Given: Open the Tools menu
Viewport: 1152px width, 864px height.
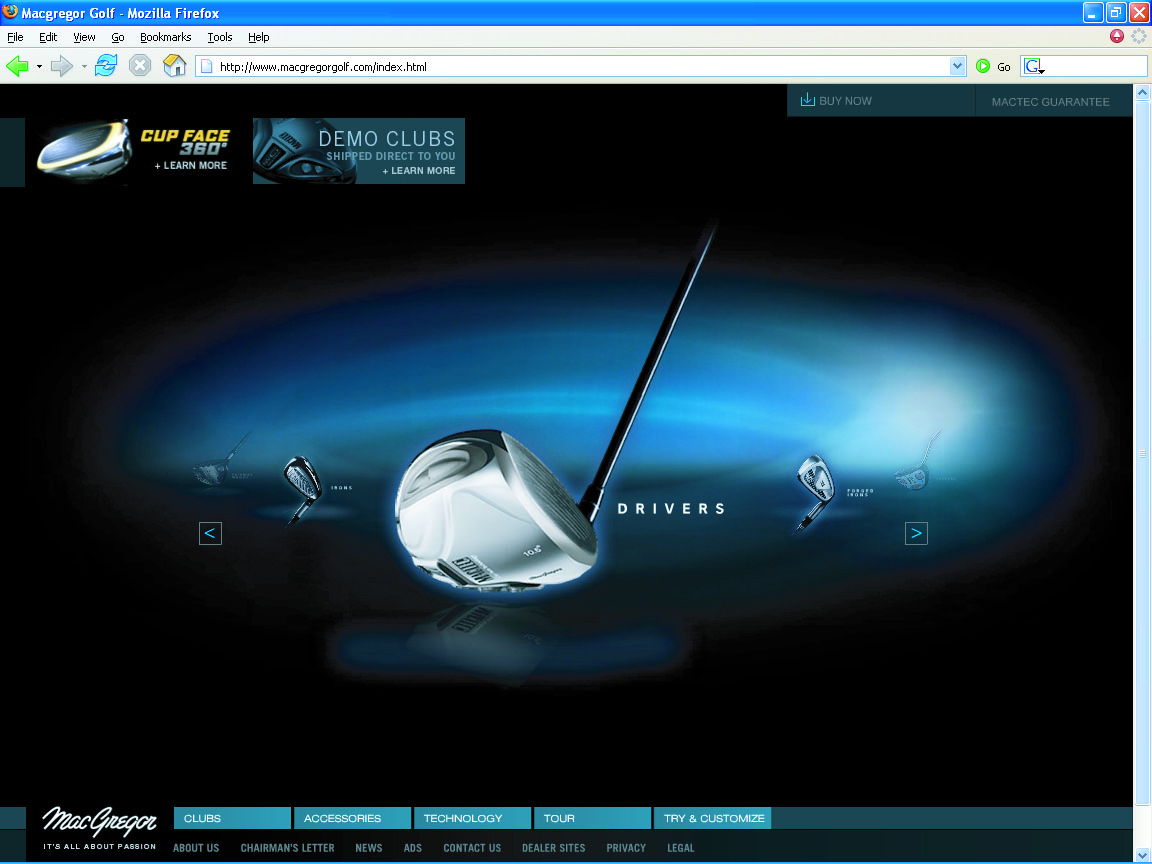Looking at the screenshot, I should 220,37.
